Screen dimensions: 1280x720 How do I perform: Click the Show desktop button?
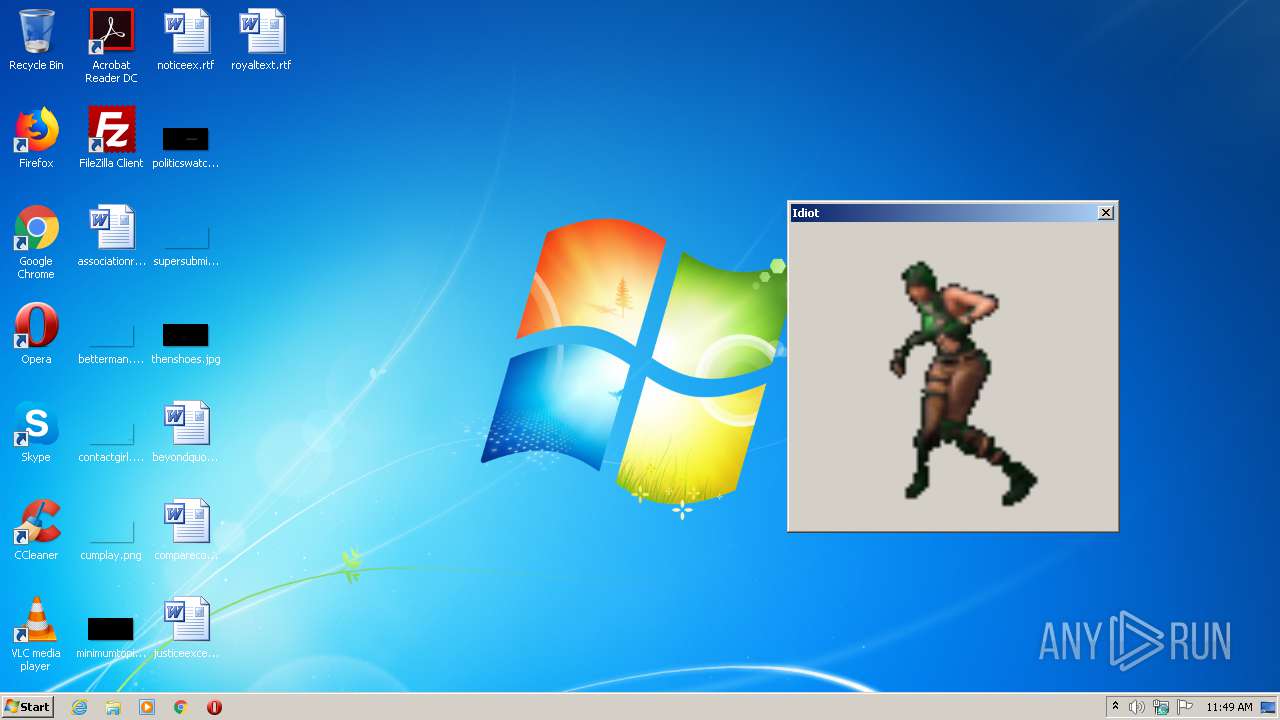pyautogui.click(x=1268, y=707)
